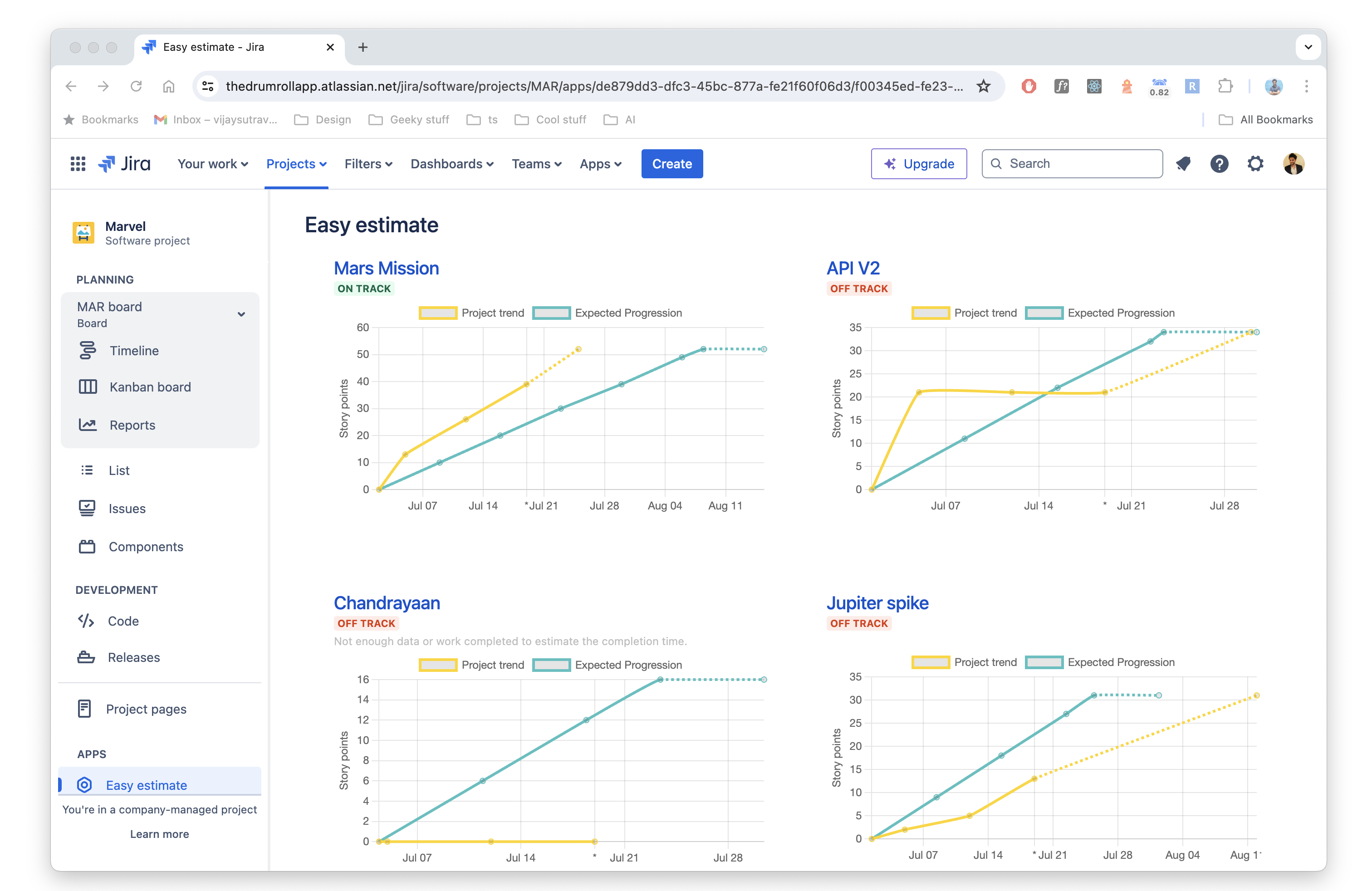
Task: Open the browser extensions puzzle icon
Action: [1225, 87]
